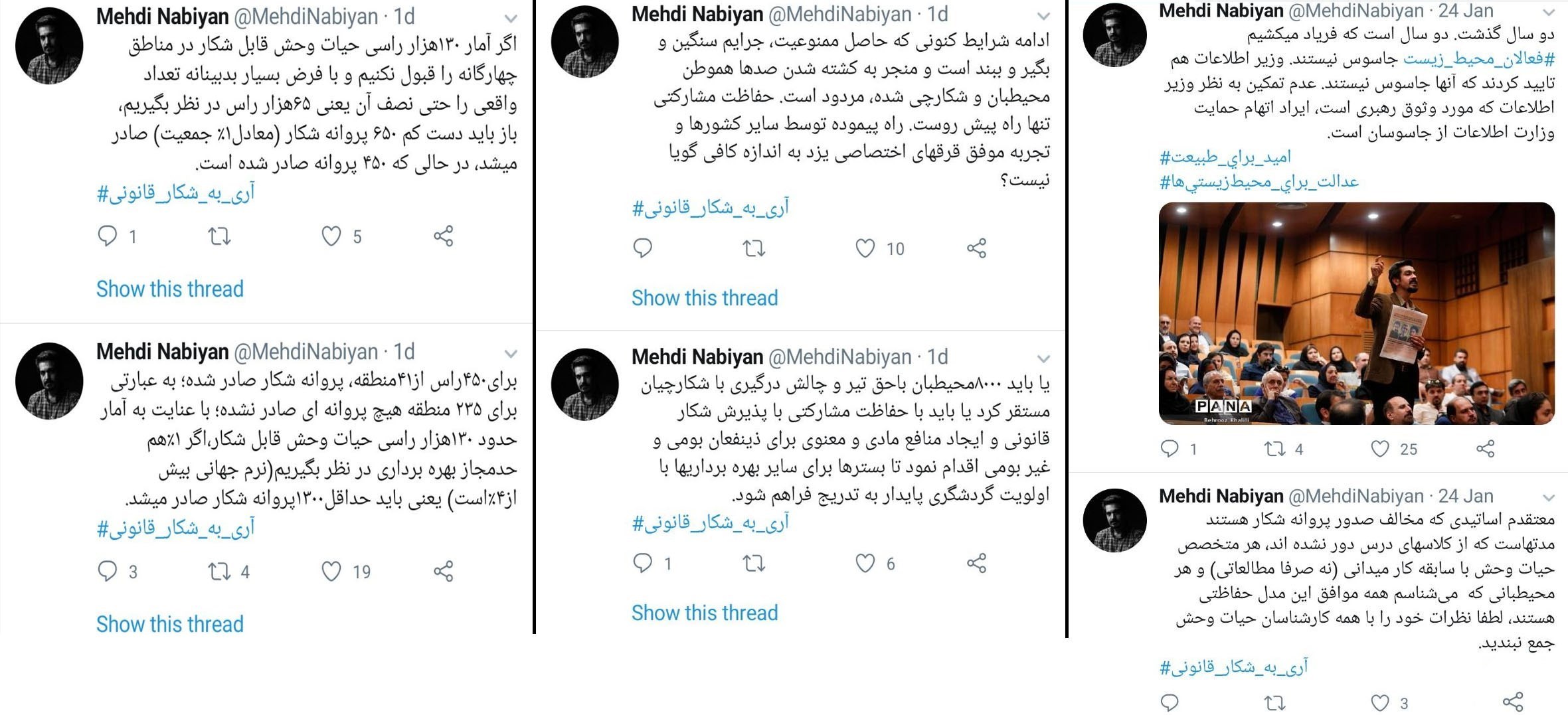Reply to the tweet with 6 likes
Image resolution: width=1568 pixels, height=715 pixels.
pos(644,564)
